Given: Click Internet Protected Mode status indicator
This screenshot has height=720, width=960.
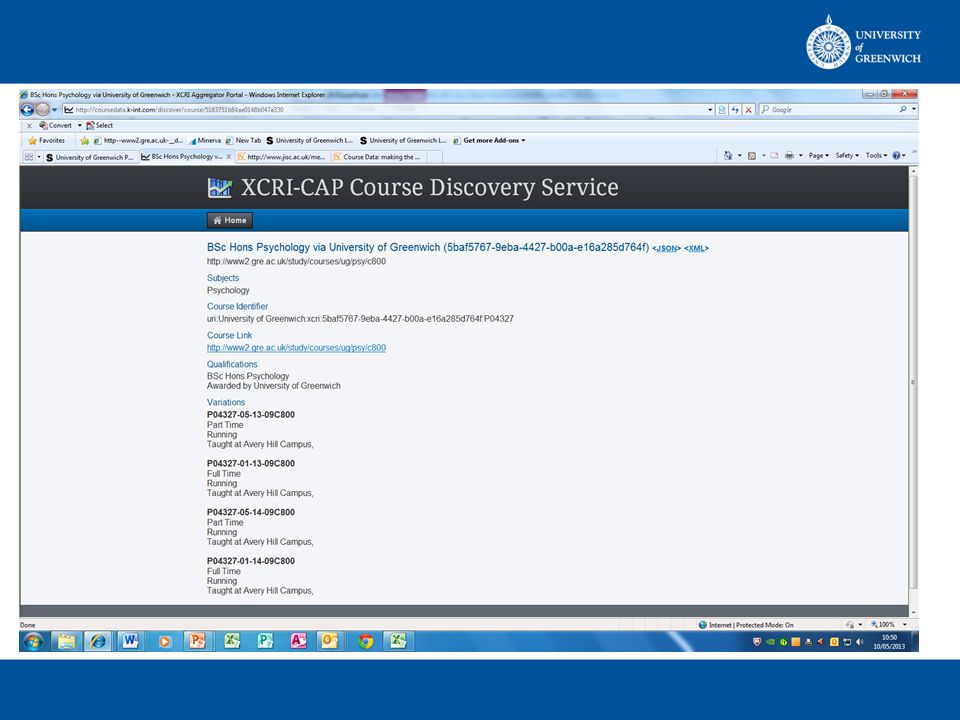Looking at the screenshot, I should click(x=746, y=625).
